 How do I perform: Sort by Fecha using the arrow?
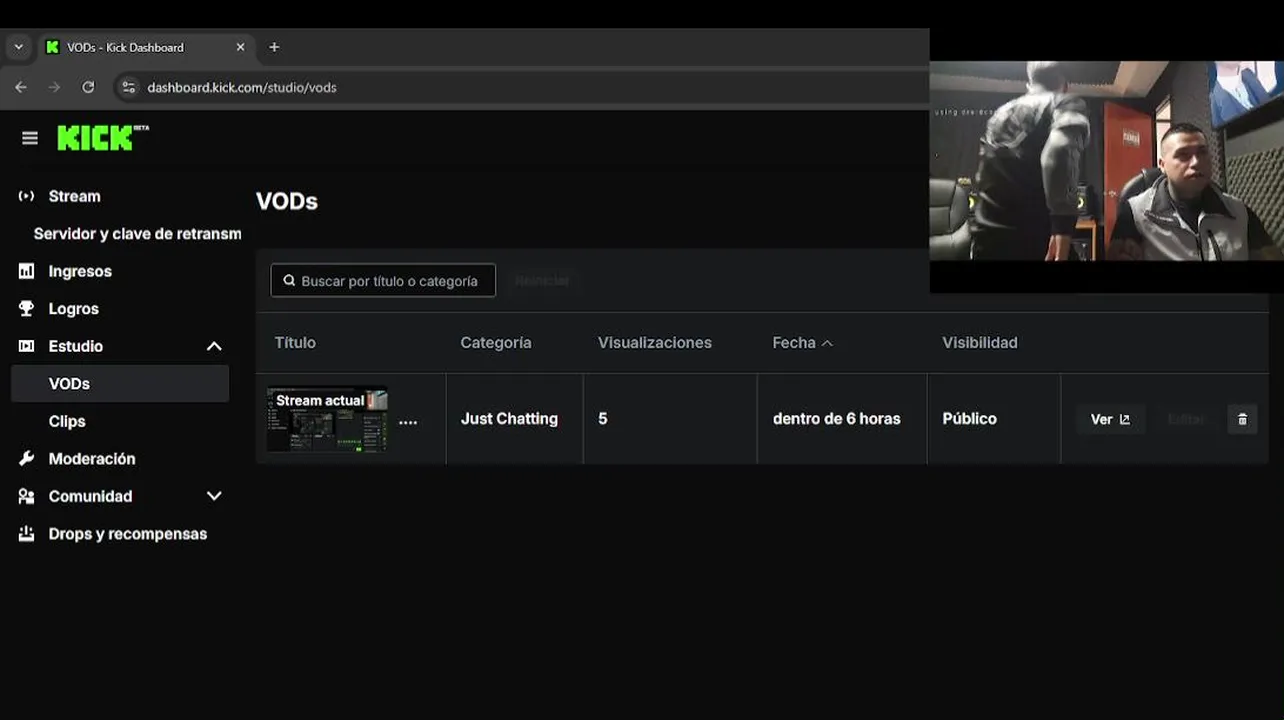click(827, 343)
